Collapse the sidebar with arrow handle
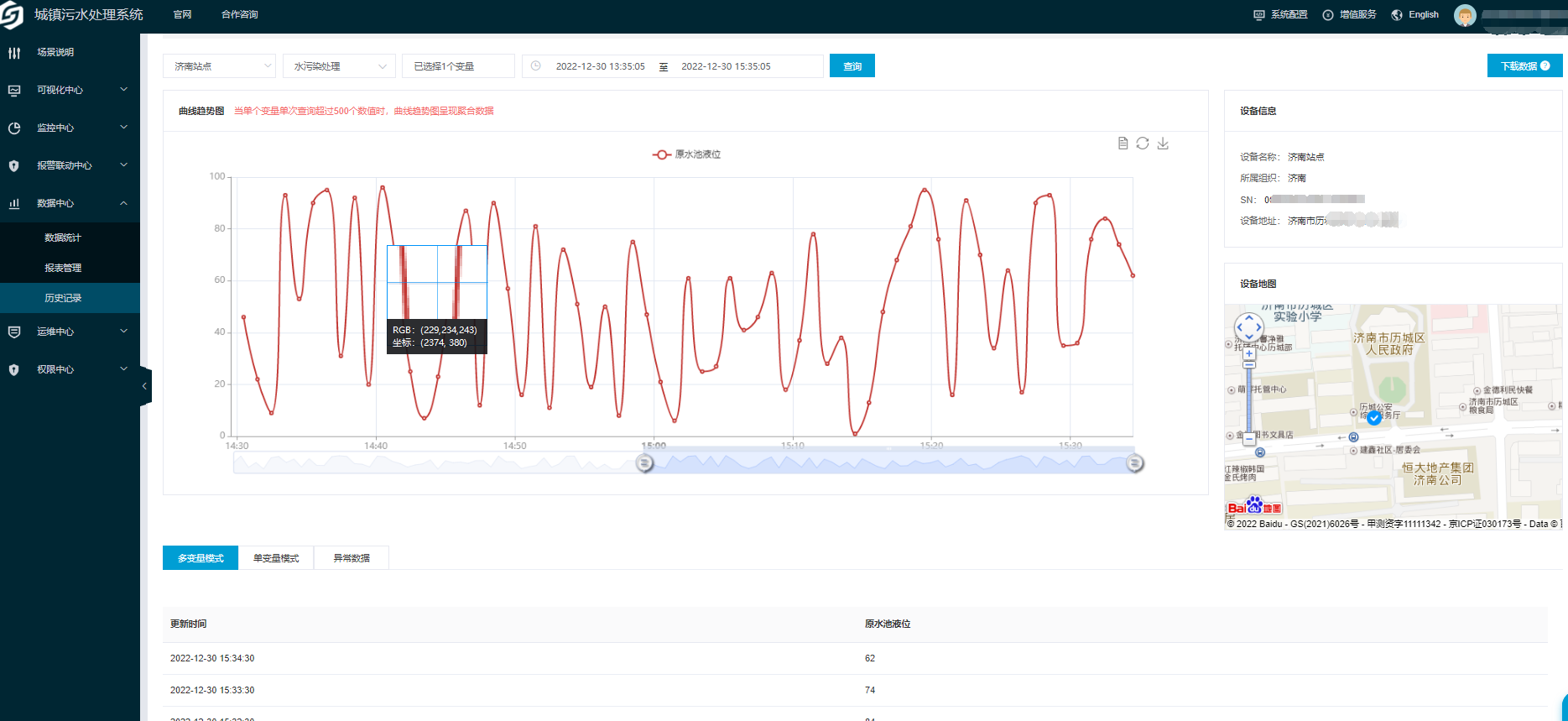 (x=145, y=386)
